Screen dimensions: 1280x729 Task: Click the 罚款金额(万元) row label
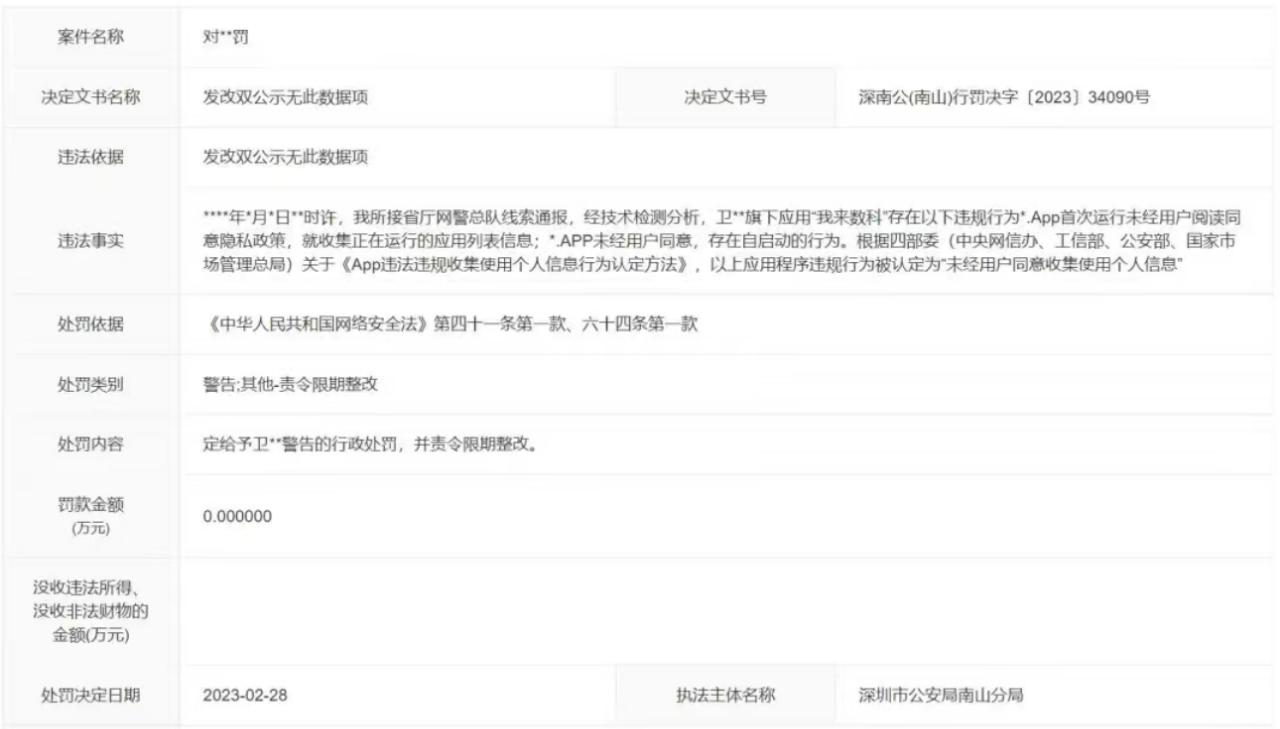click(x=92, y=515)
